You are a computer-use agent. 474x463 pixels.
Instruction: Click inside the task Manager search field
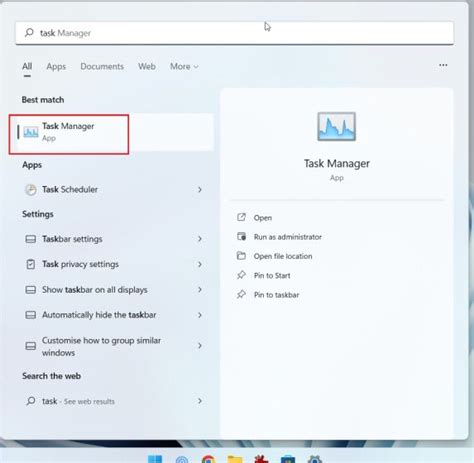234,33
